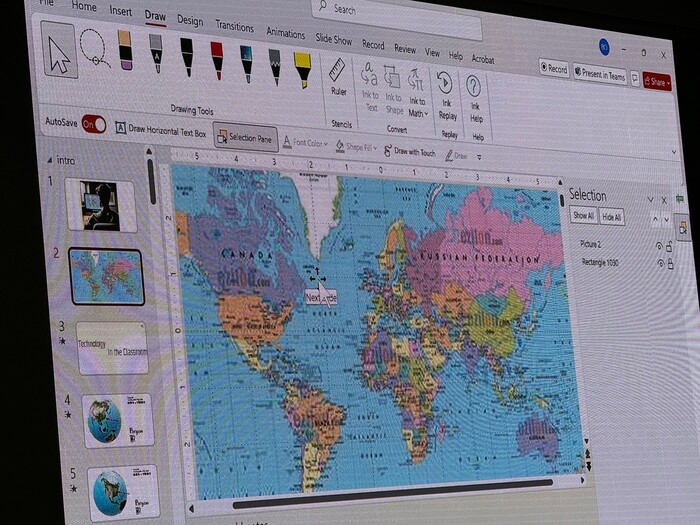Click the Ink to Text button
The height and width of the screenshot is (525, 700).
click(370, 87)
